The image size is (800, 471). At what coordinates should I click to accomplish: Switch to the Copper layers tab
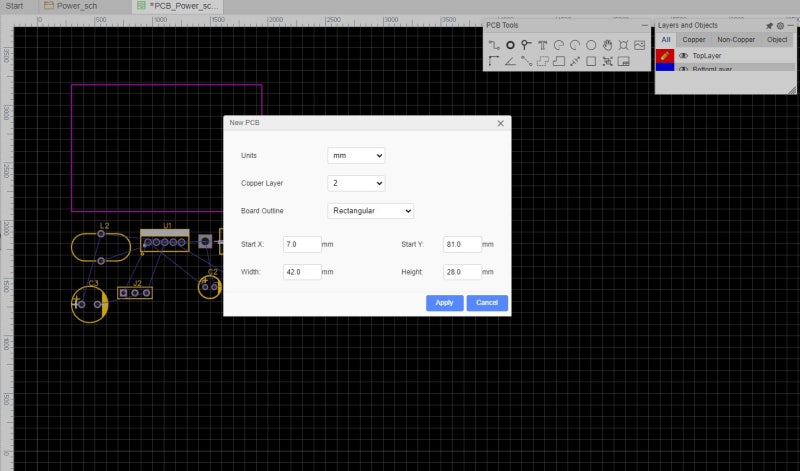tap(693, 40)
